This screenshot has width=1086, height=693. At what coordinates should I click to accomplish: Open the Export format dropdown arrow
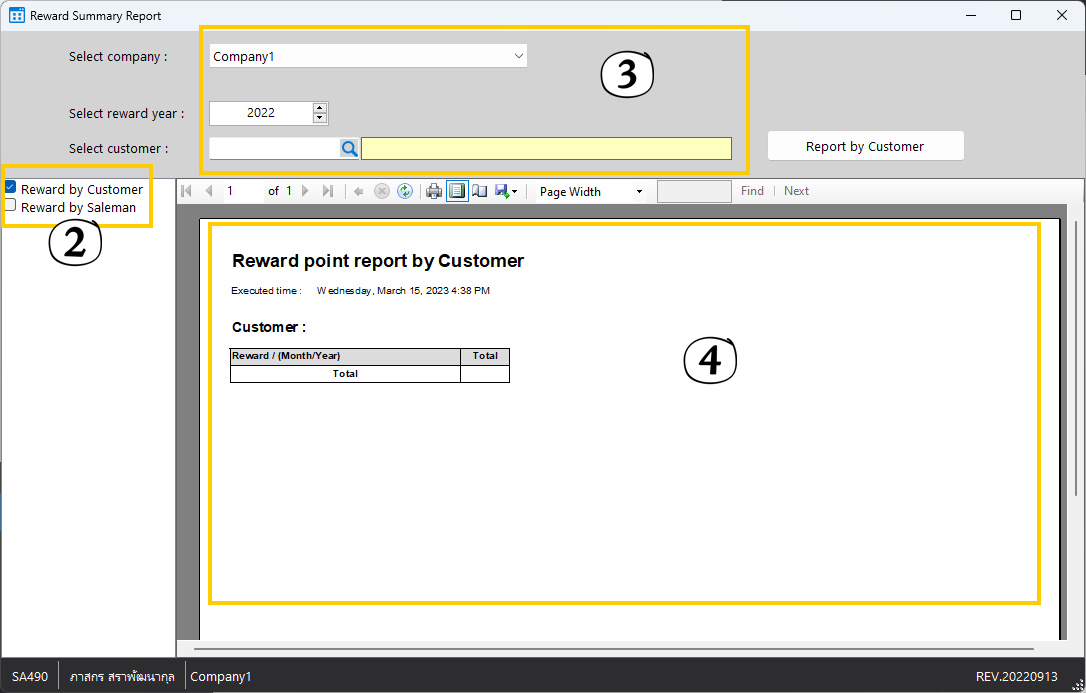[x=514, y=192]
